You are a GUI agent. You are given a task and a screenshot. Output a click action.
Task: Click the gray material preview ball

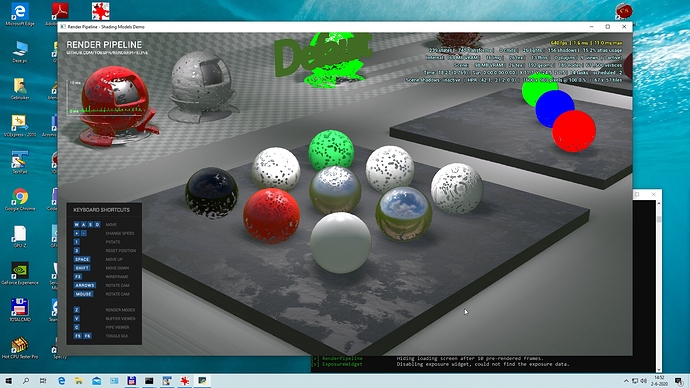202,86
